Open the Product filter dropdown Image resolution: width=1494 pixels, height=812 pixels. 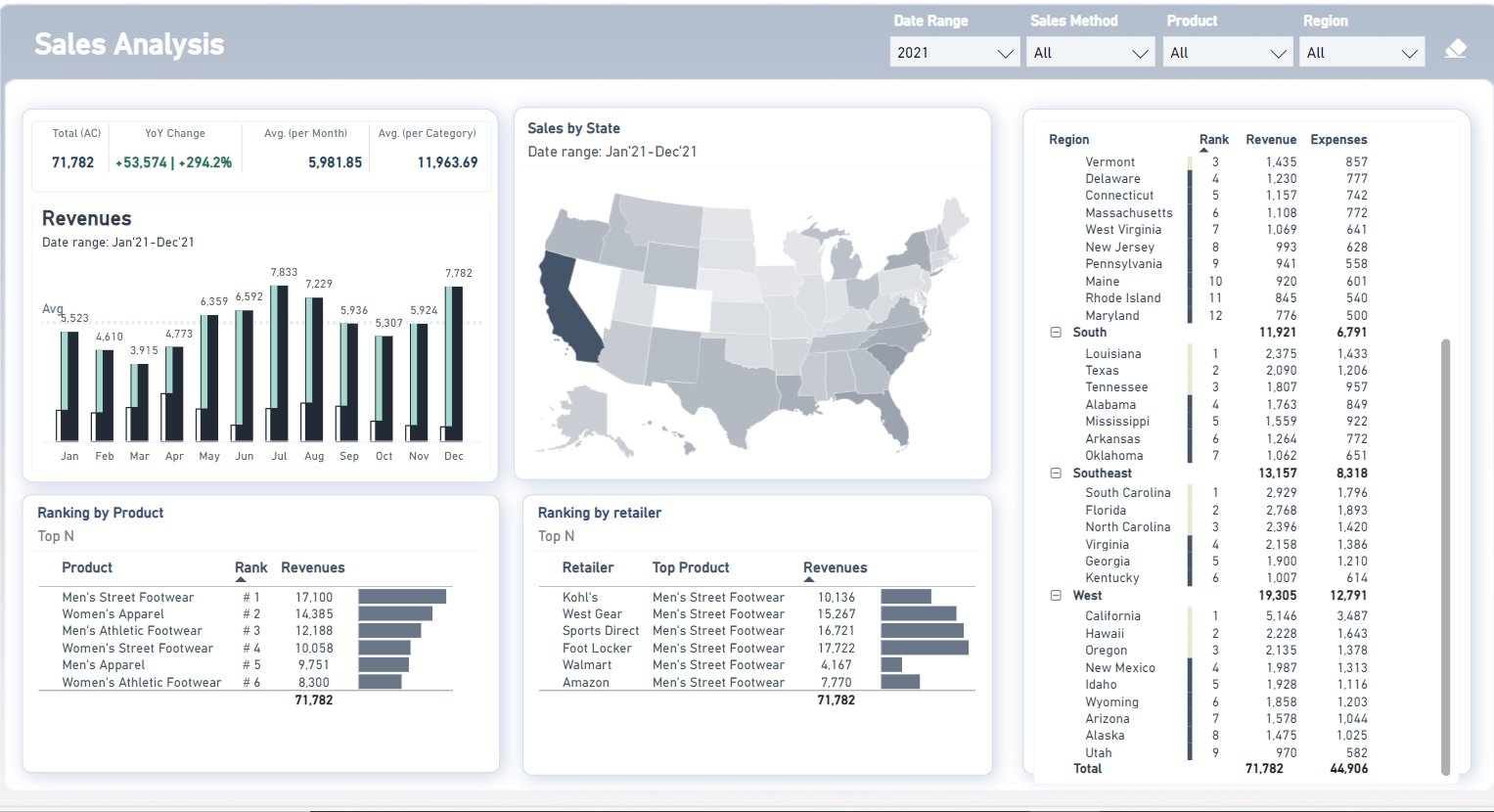click(1227, 53)
